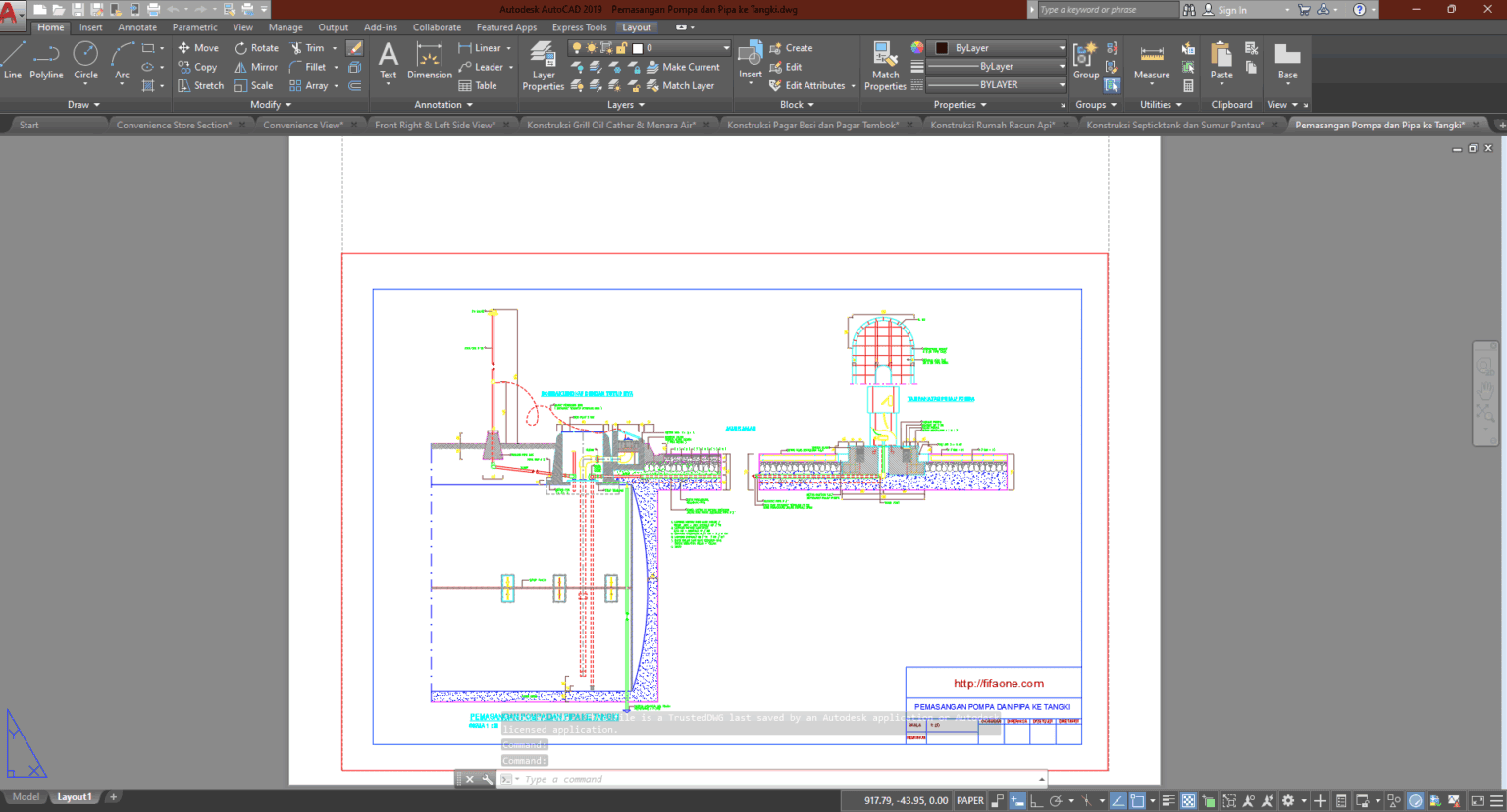
Task: Select the Line tool
Action: coord(13,59)
